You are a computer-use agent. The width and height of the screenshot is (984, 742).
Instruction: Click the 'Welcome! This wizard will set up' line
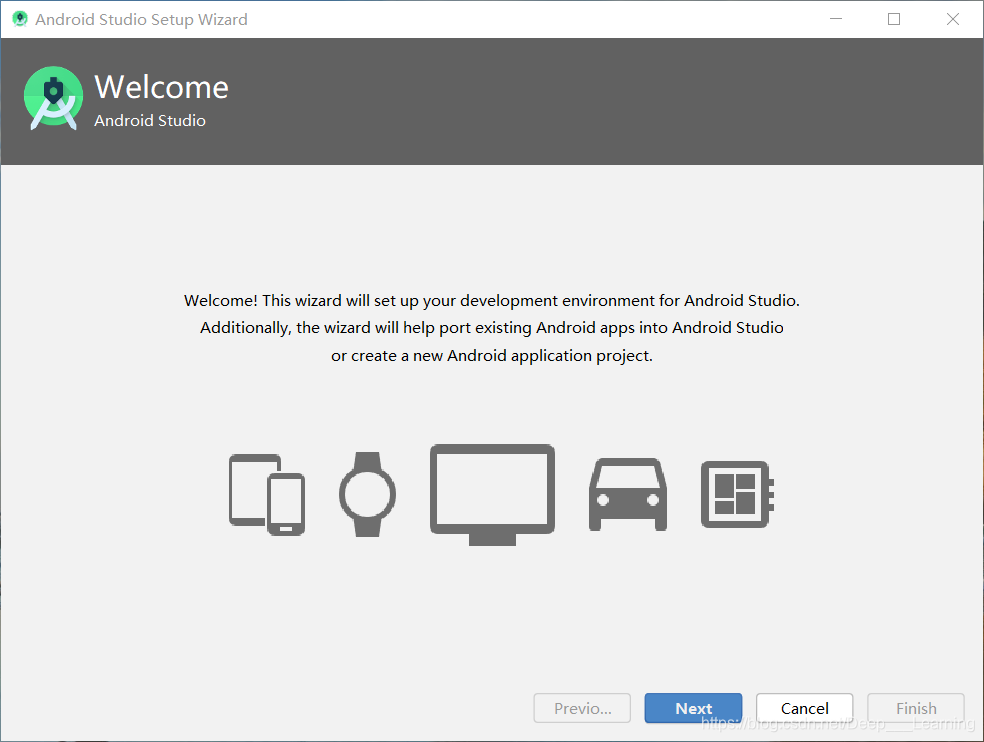[x=492, y=301]
